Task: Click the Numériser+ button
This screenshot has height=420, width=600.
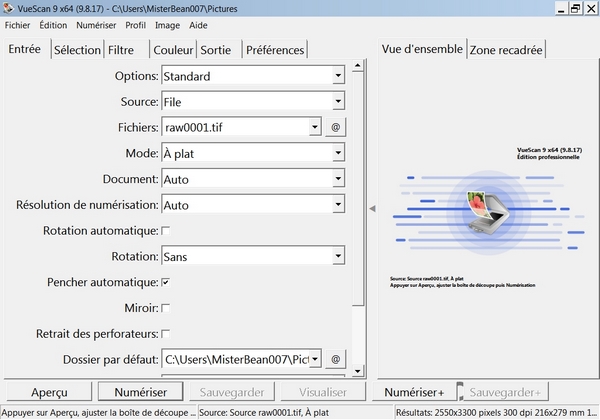Action: pos(414,392)
